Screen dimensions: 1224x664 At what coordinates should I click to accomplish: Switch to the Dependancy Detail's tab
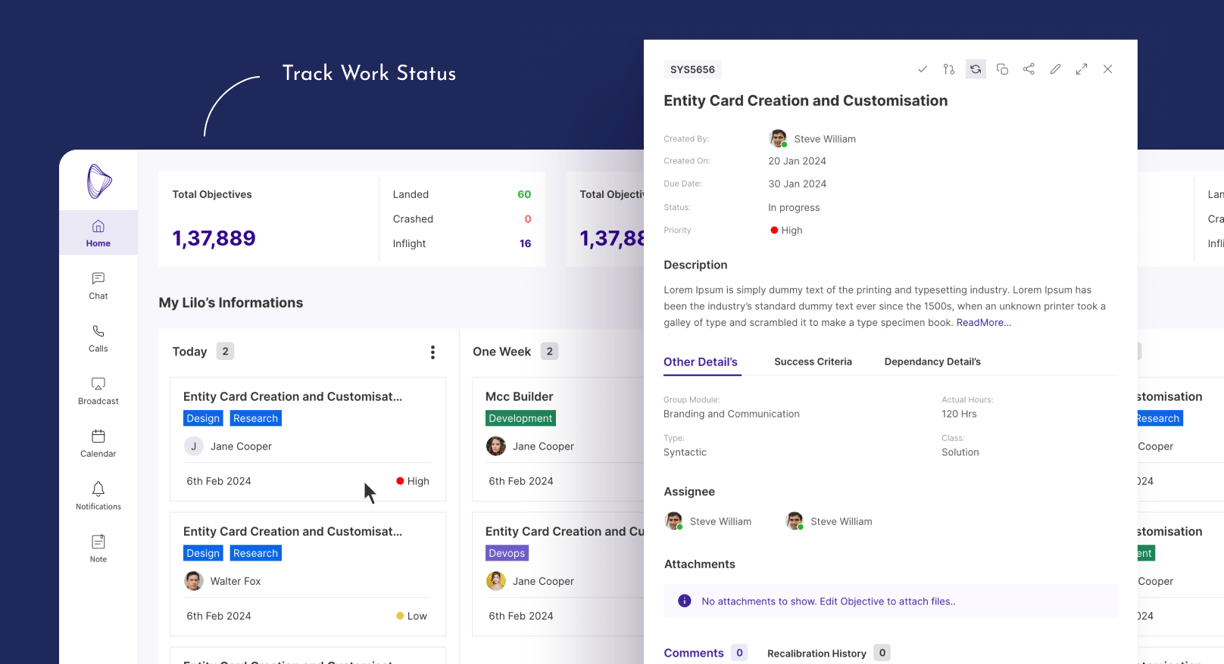click(x=932, y=362)
